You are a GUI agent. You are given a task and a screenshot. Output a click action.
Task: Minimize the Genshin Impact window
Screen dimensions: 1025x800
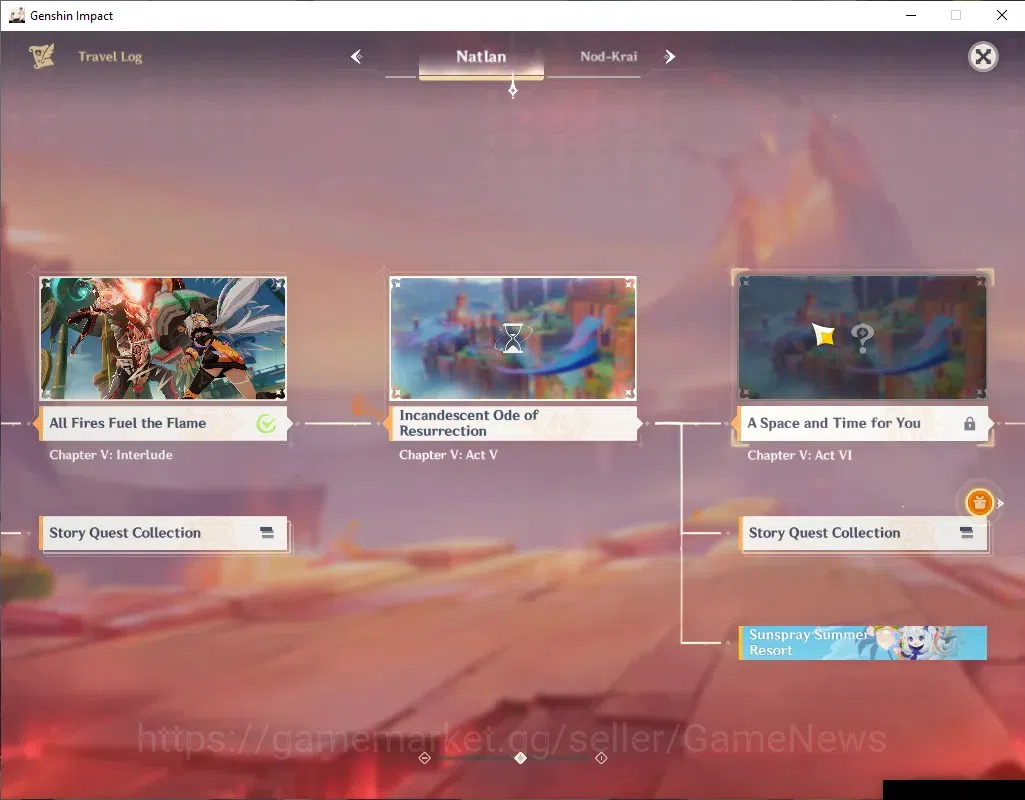[x=911, y=15]
